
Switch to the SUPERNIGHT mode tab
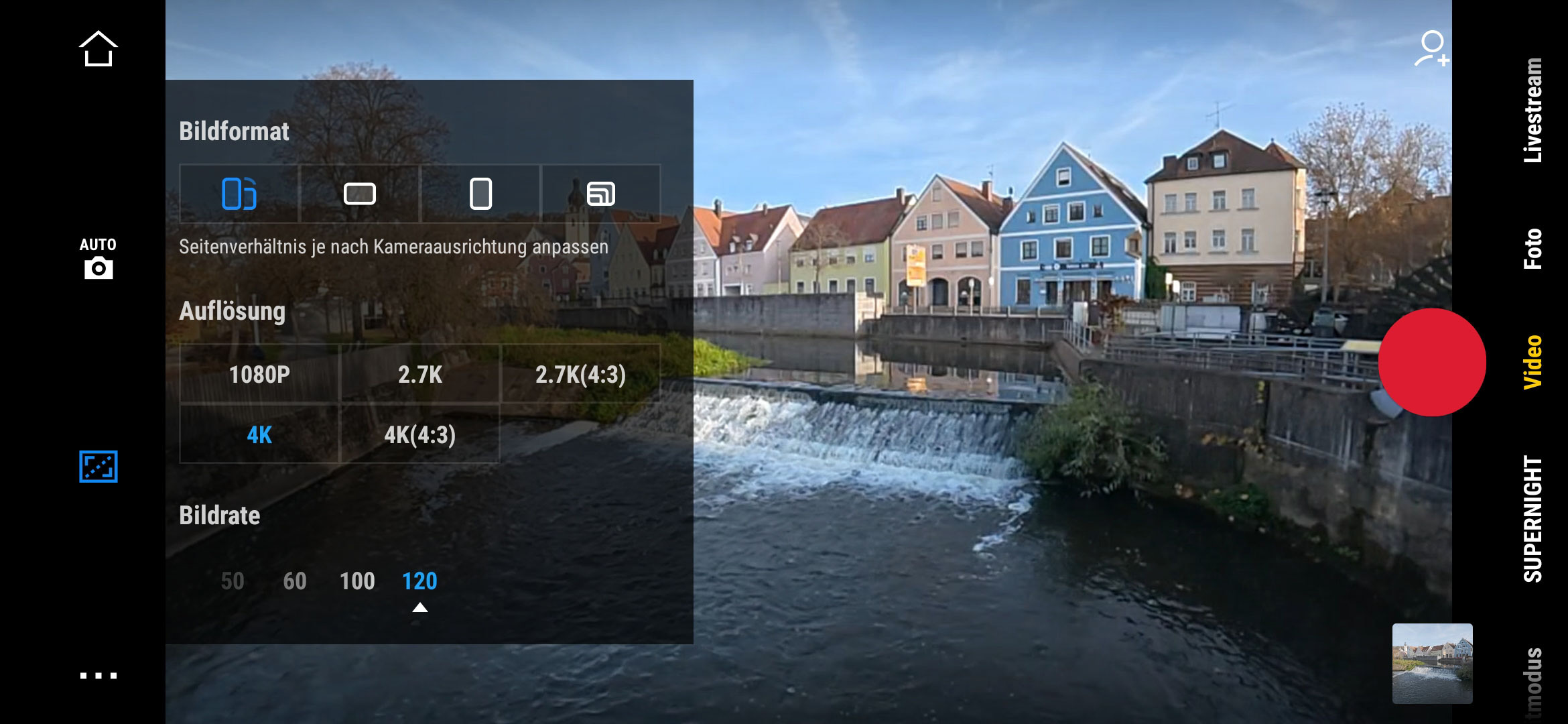(x=1532, y=519)
